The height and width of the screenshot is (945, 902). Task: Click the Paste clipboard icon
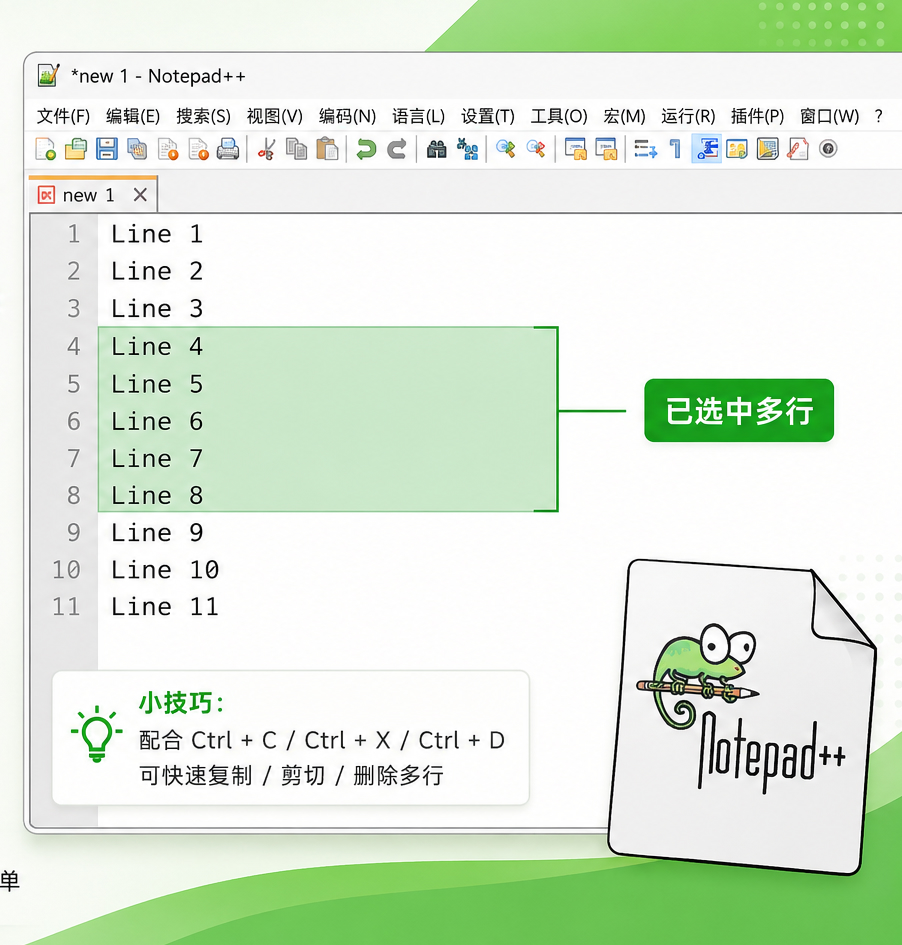pyautogui.click(x=327, y=149)
